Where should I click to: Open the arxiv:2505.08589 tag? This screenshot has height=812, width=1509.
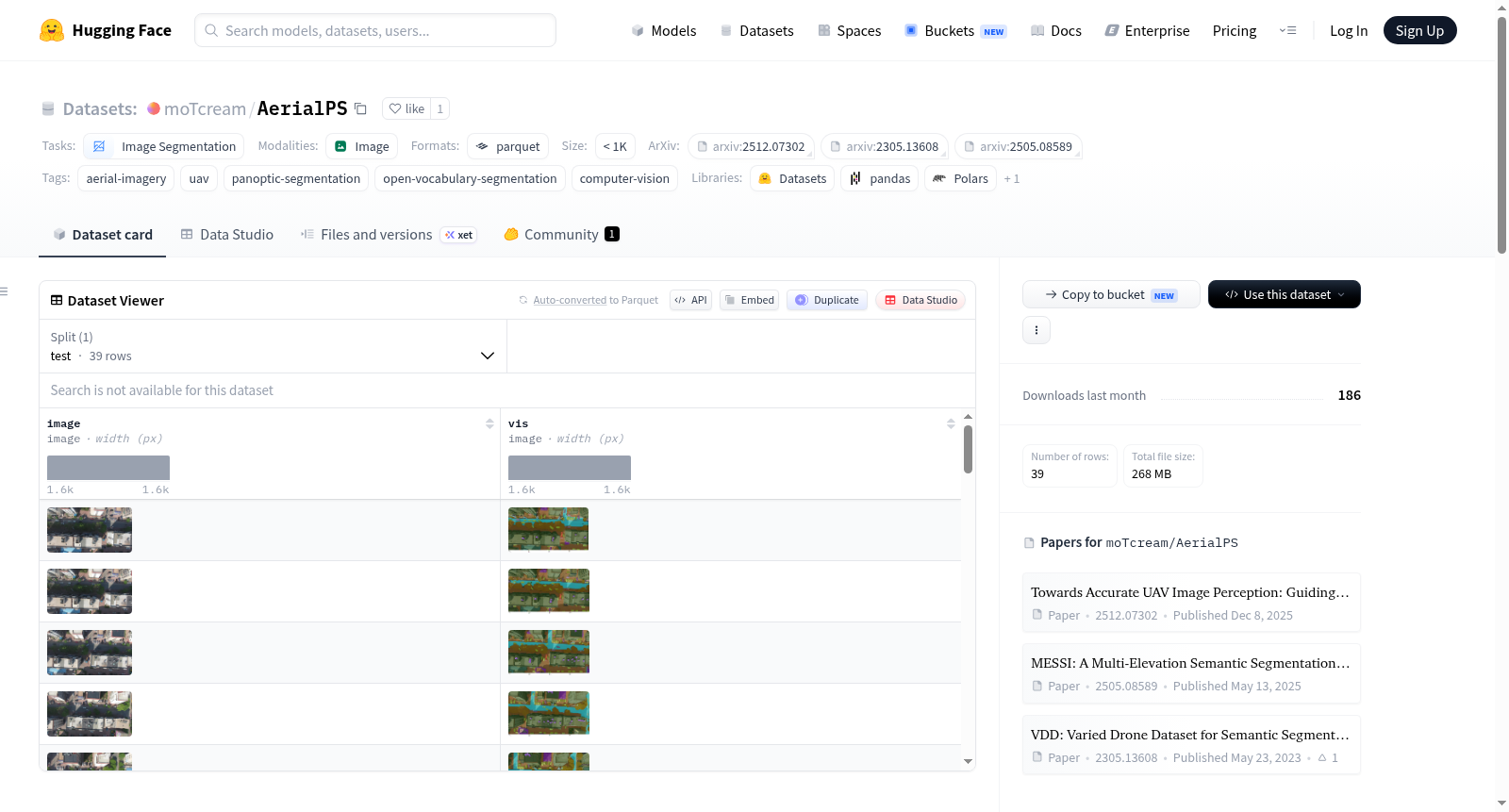point(1019,146)
